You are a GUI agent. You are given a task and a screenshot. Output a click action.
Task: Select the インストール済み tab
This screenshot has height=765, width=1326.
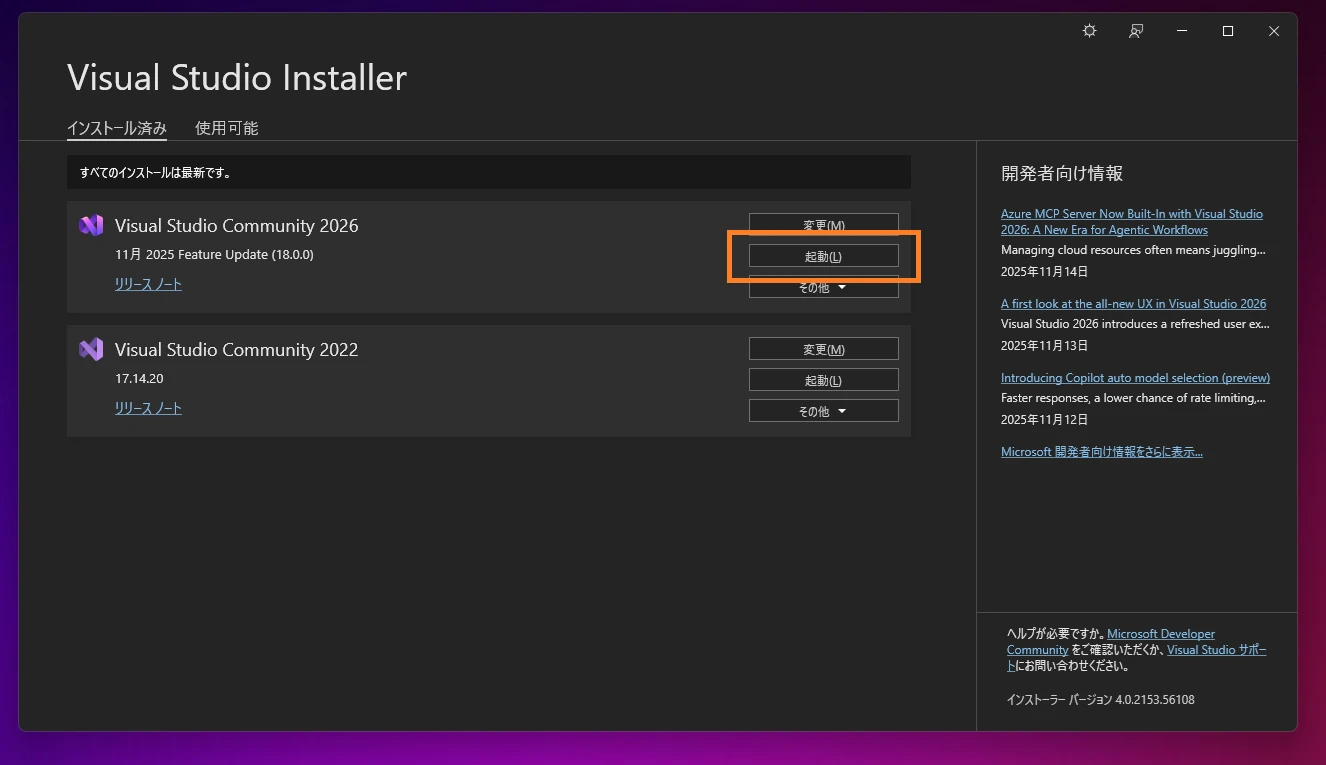(117, 128)
